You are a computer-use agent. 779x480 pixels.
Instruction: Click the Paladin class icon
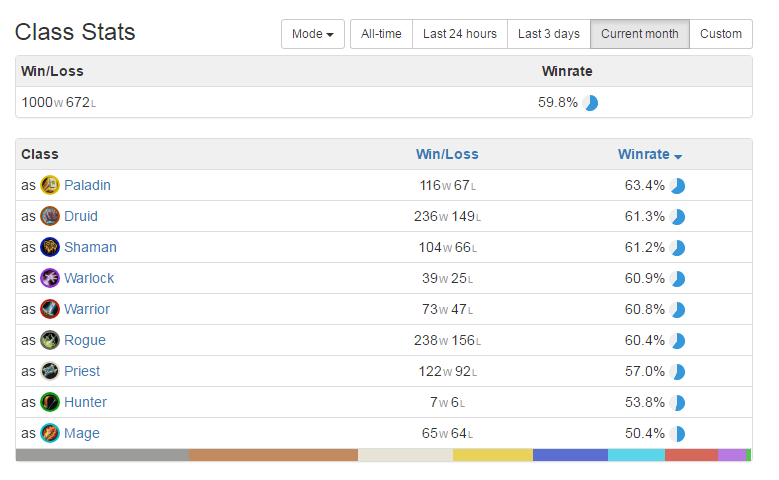click(50, 185)
